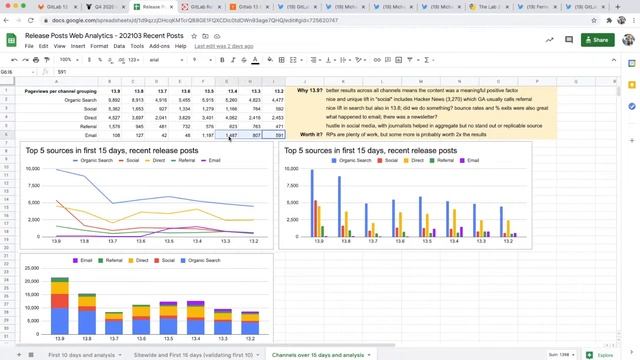
Task: Format as percent
Action: click(x=100, y=60)
